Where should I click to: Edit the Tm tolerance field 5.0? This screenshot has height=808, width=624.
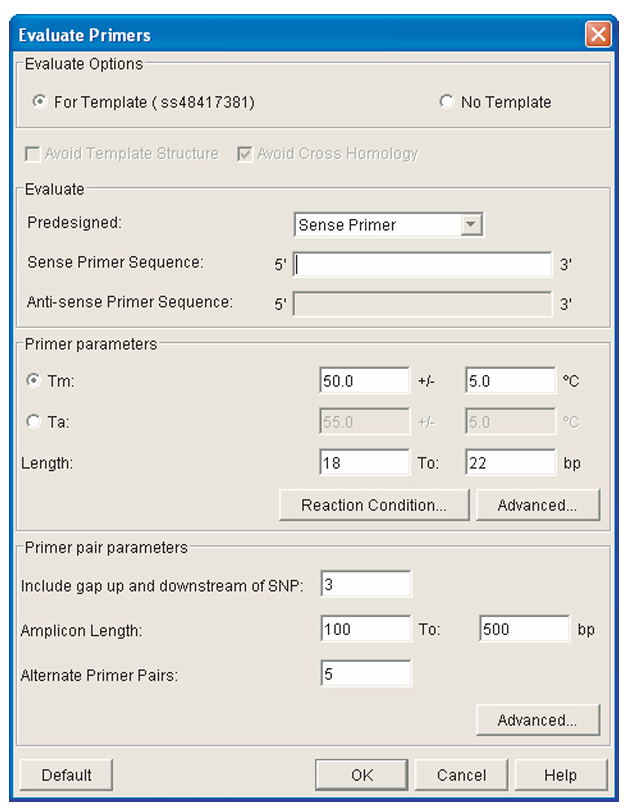(510, 381)
